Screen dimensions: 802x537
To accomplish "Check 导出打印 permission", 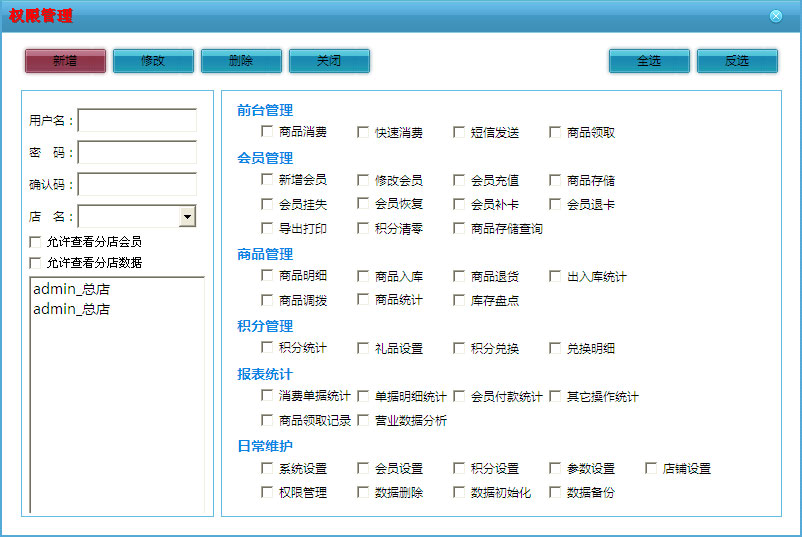I will (266, 228).
